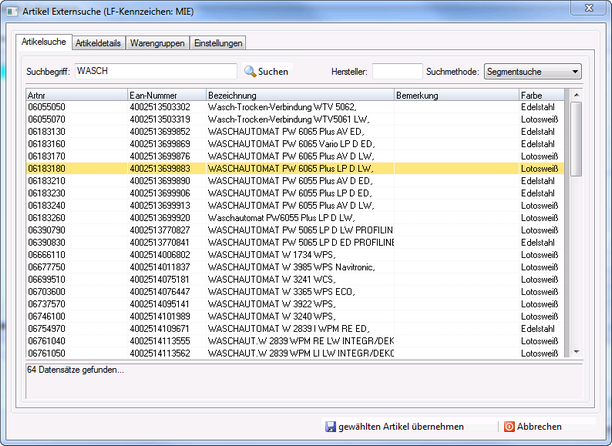Screen dimensions: 612x446
Task: Focus the Hersteller text field
Action: (397, 72)
